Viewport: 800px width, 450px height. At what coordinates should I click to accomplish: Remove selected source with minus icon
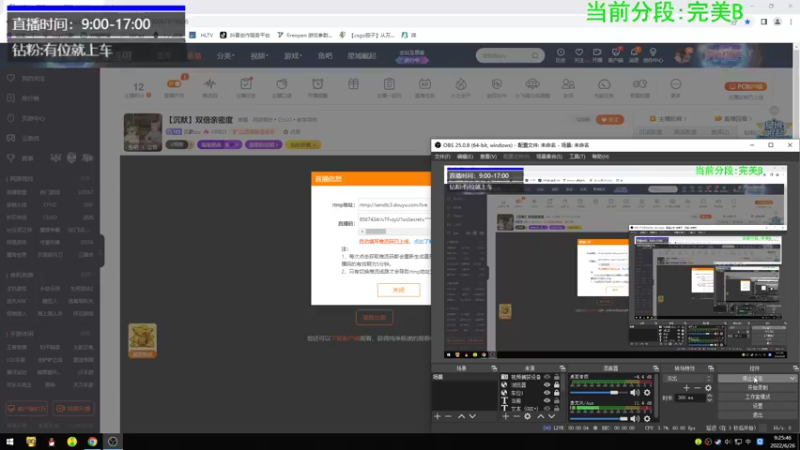[516, 416]
